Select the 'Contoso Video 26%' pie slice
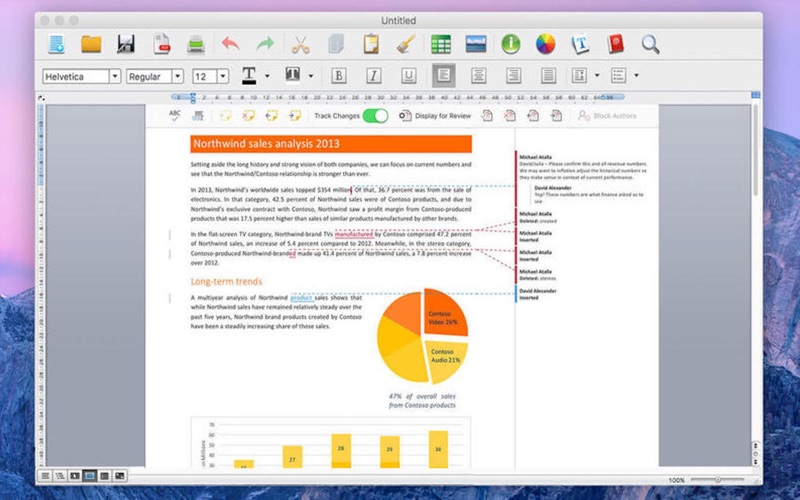 point(444,312)
